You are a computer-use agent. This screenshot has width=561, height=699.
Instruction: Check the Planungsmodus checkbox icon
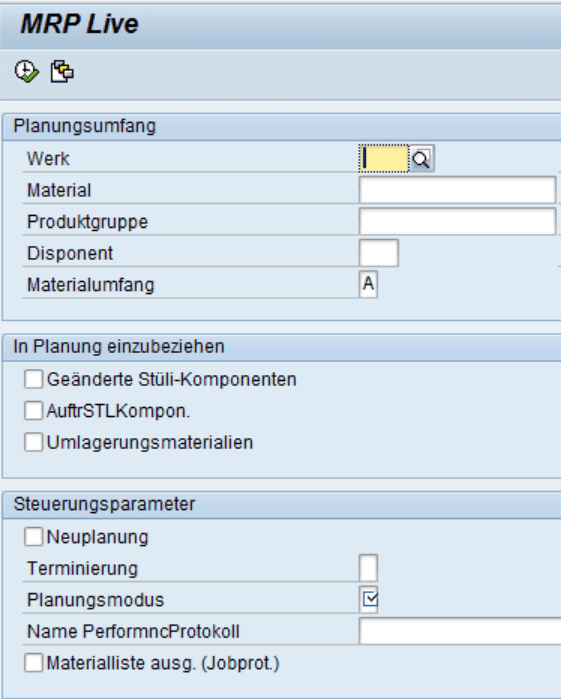pos(369,600)
